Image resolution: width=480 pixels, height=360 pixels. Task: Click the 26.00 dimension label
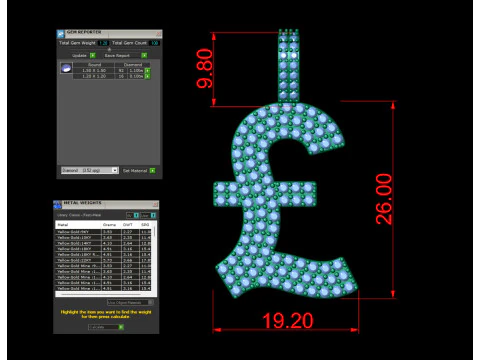pos(384,199)
